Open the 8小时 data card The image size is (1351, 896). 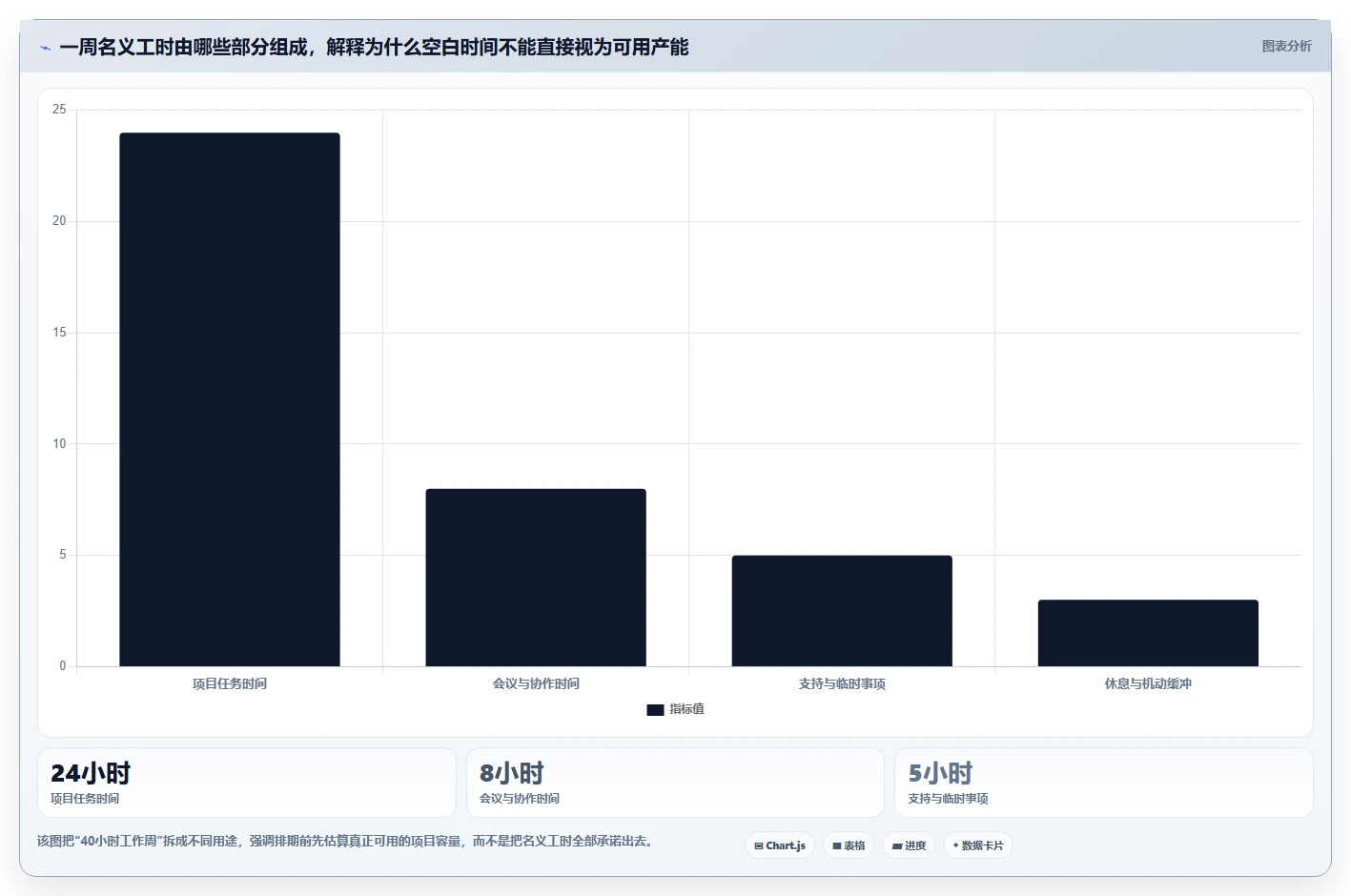pyautogui.click(x=675, y=783)
